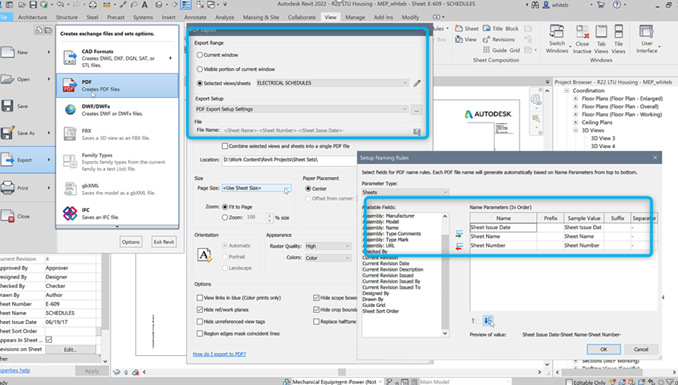The width and height of the screenshot is (678, 385).
Task: Open Parameter Type Sheets dropdown
Action: coord(405,192)
